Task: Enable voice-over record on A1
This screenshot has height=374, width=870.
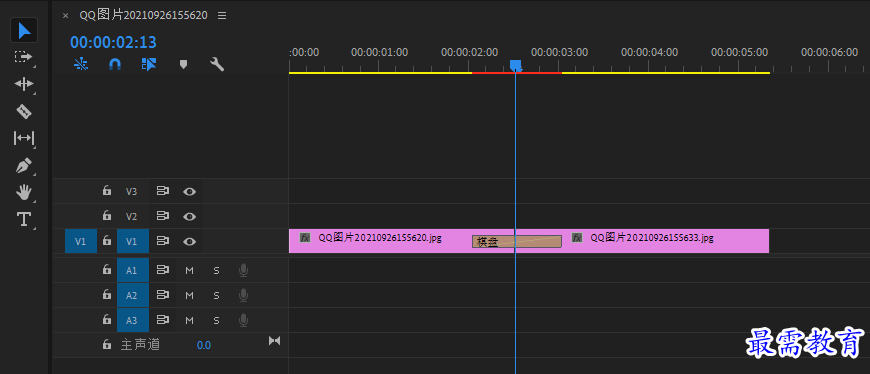Action: click(243, 271)
